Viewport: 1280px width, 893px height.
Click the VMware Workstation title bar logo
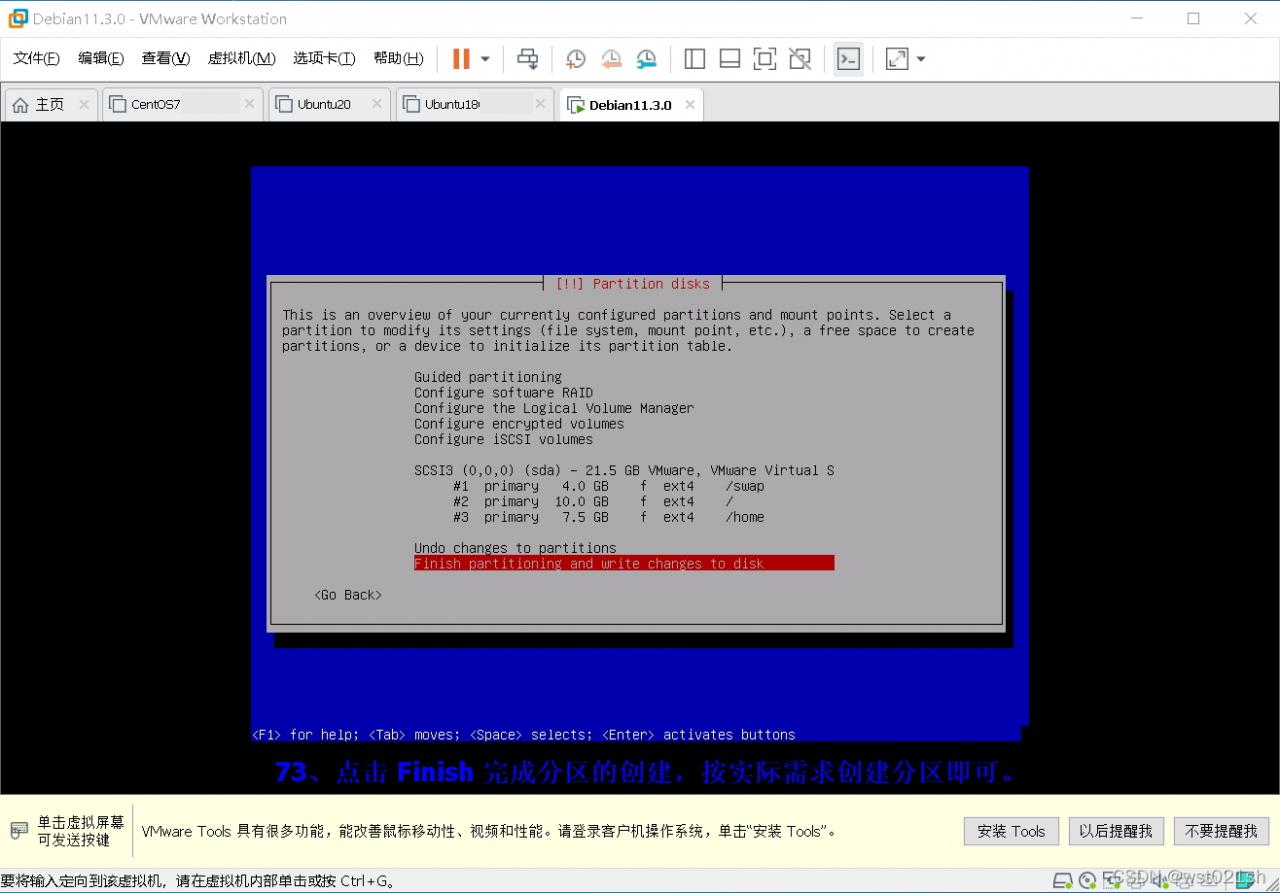click(18, 18)
